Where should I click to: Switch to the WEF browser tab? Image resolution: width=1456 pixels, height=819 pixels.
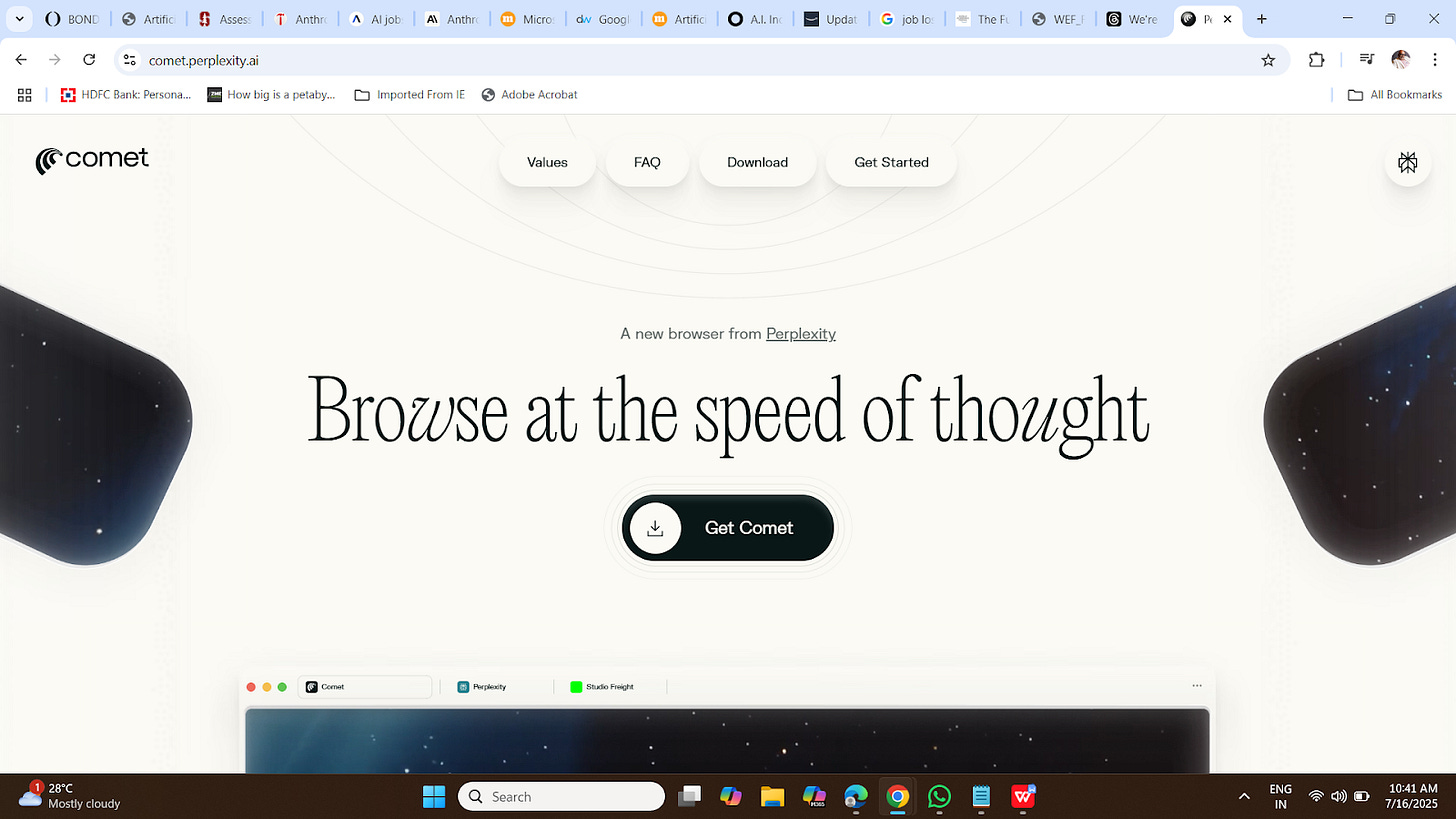1058,19
